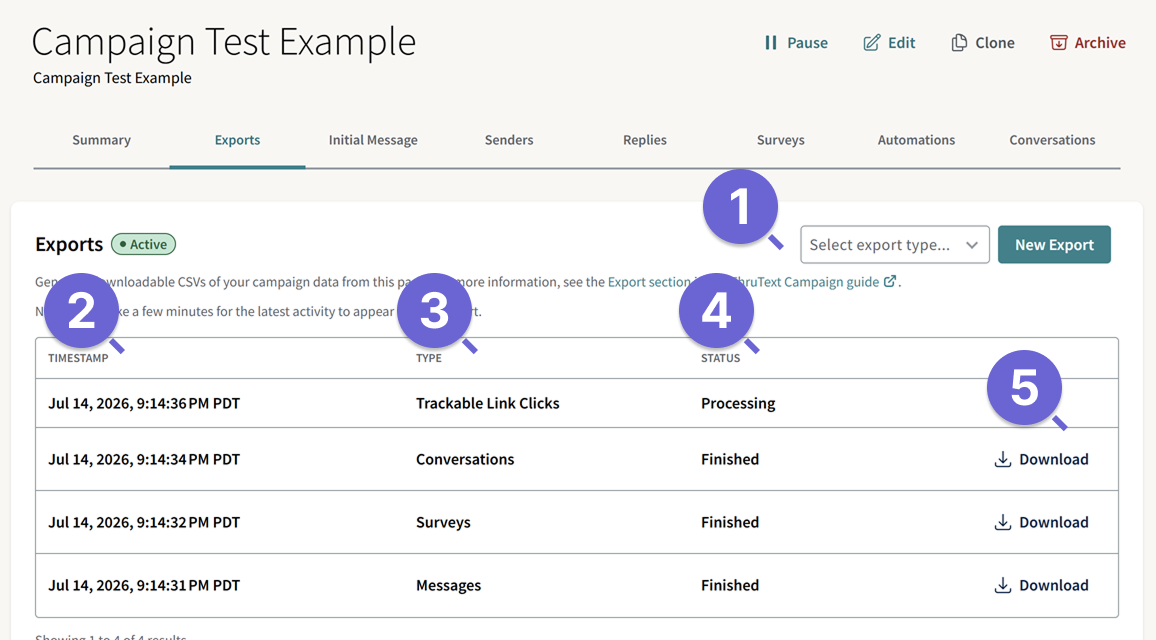Open the Replies tab
This screenshot has width=1156, height=640.
[645, 140]
